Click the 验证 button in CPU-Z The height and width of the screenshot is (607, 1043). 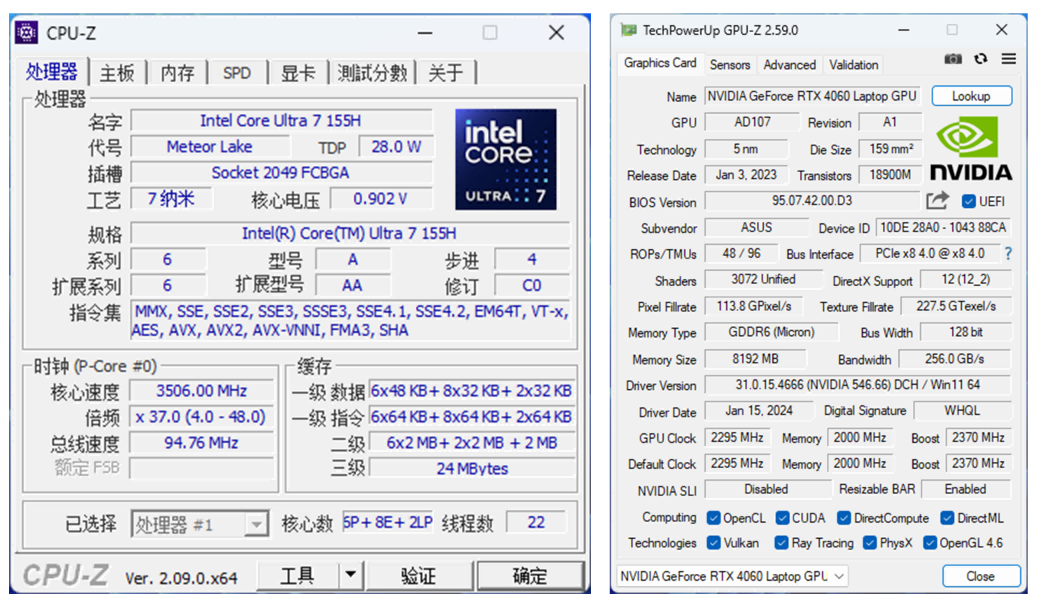[x=418, y=576]
